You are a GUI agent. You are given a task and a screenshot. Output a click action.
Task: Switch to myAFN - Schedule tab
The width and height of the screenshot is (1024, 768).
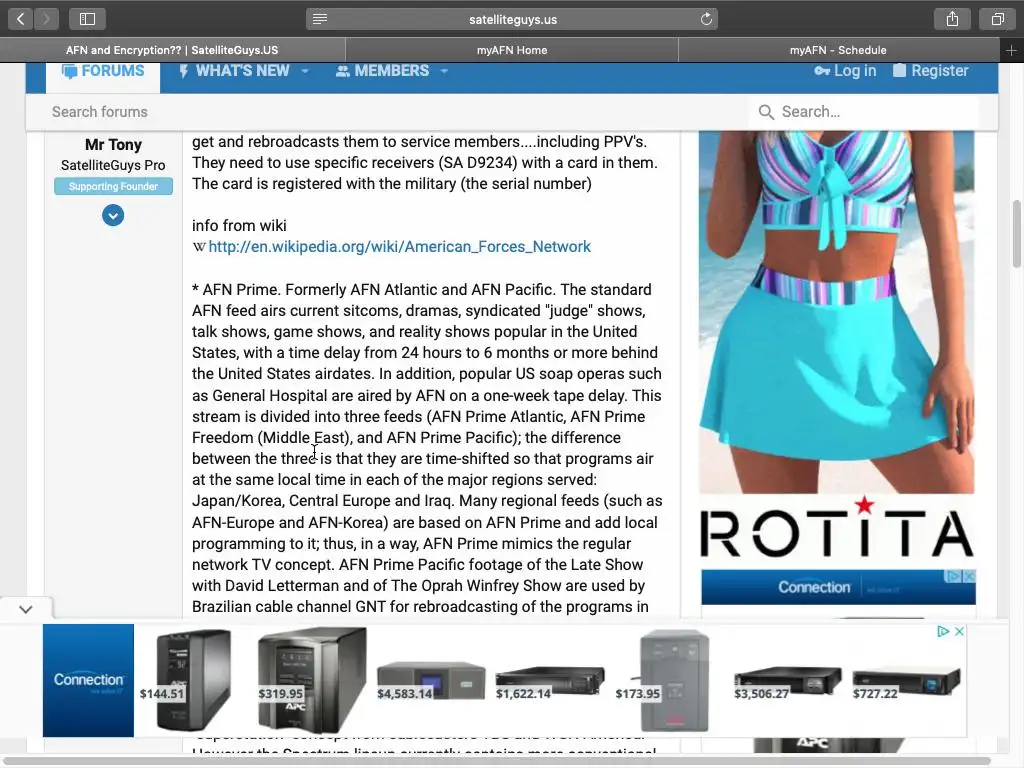[x=838, y=50]
